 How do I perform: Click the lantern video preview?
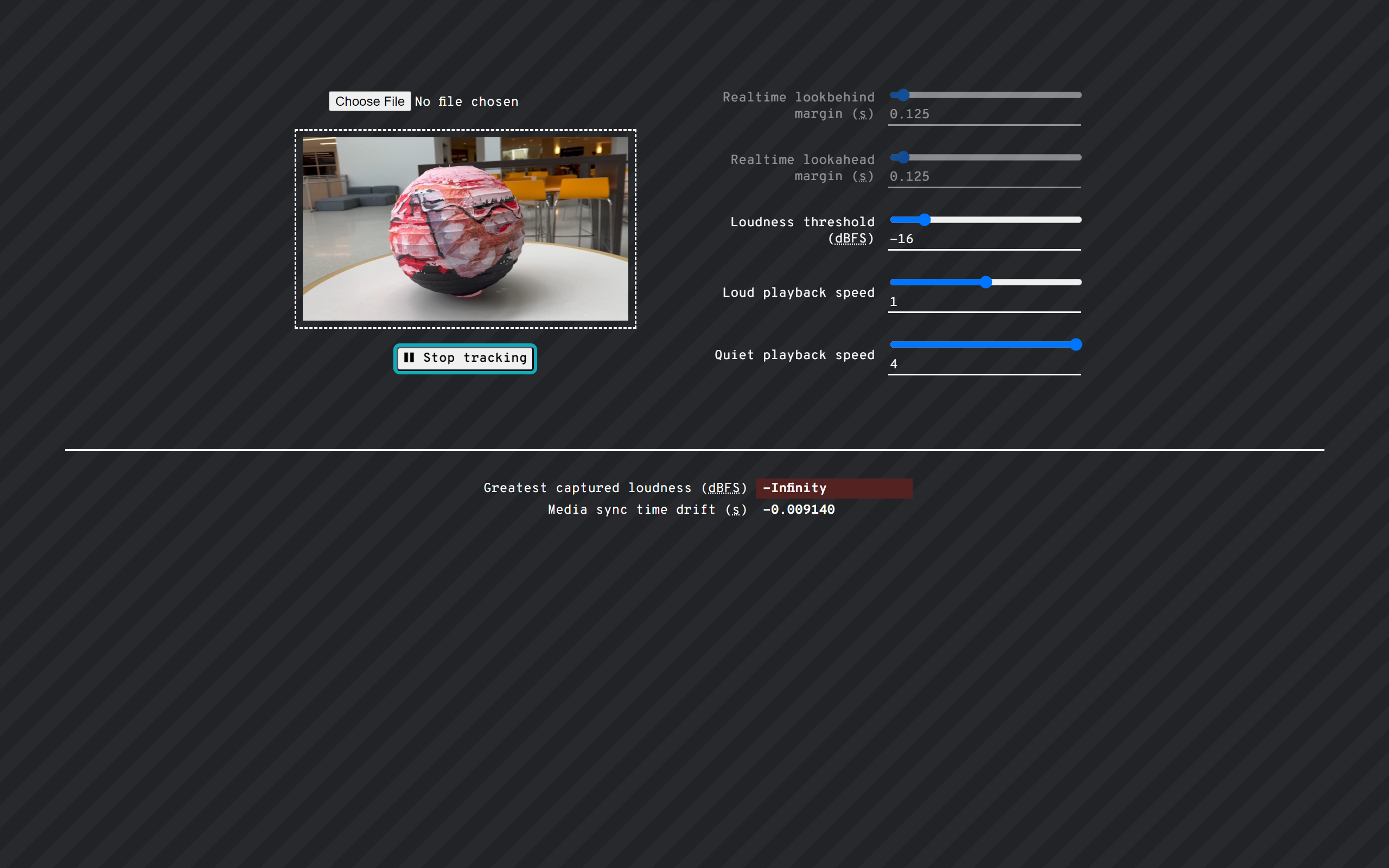click(x=466, y=228)
